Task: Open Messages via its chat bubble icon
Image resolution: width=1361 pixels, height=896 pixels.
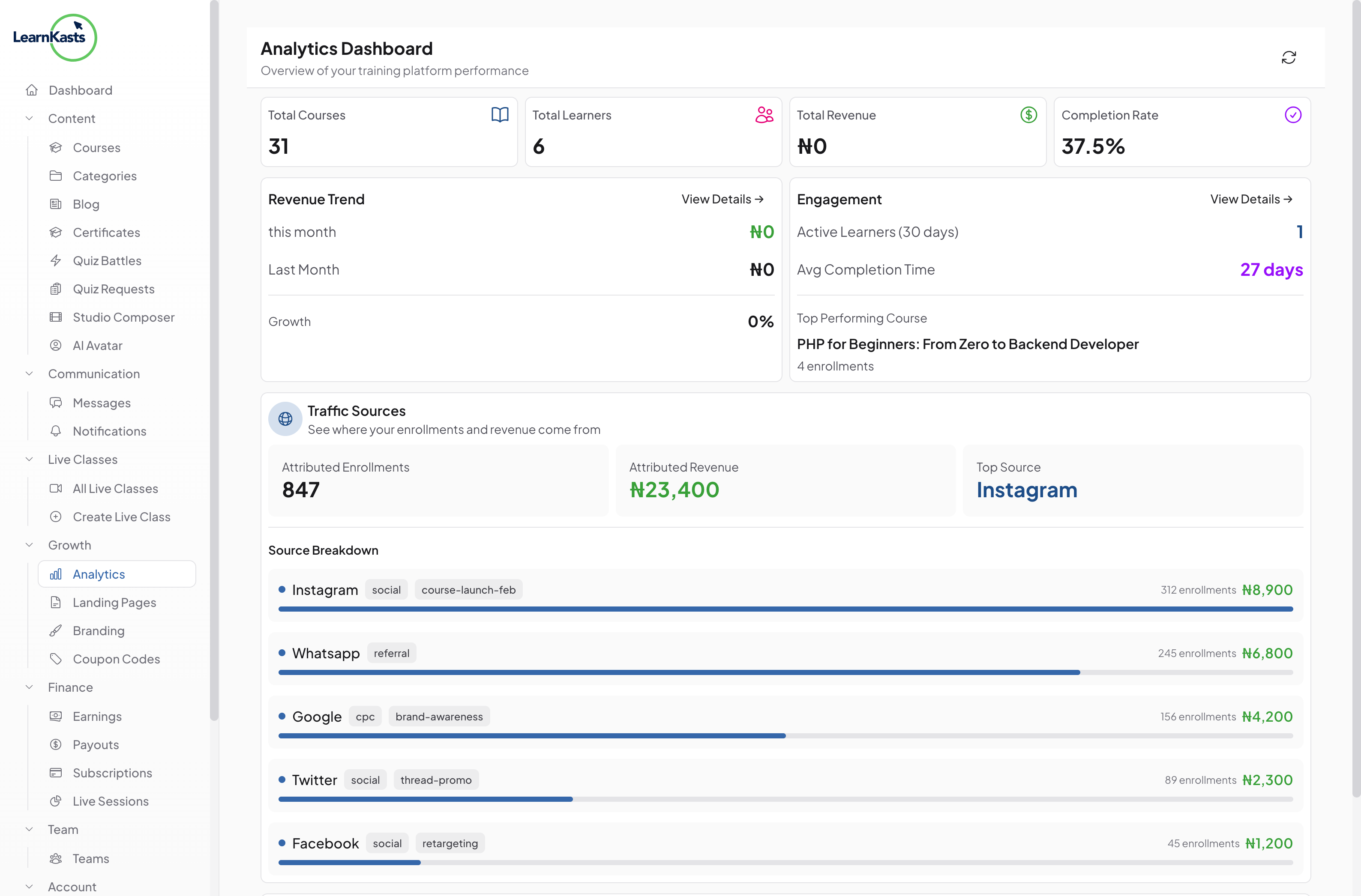Action: coord(56,402)
